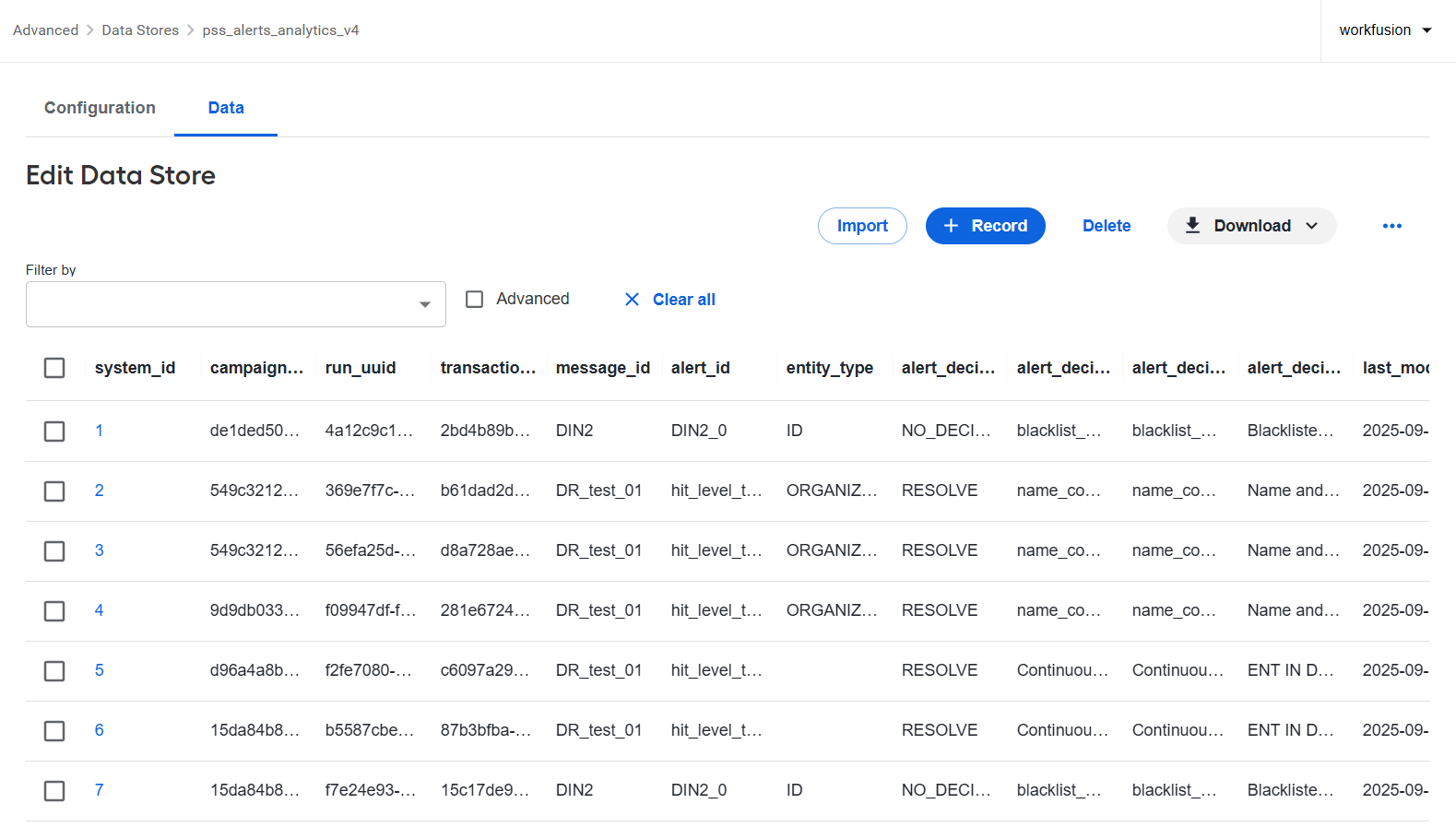Check the row with system_id 5
Viewport: 1456px width, 839px height.
coord(54,671)
